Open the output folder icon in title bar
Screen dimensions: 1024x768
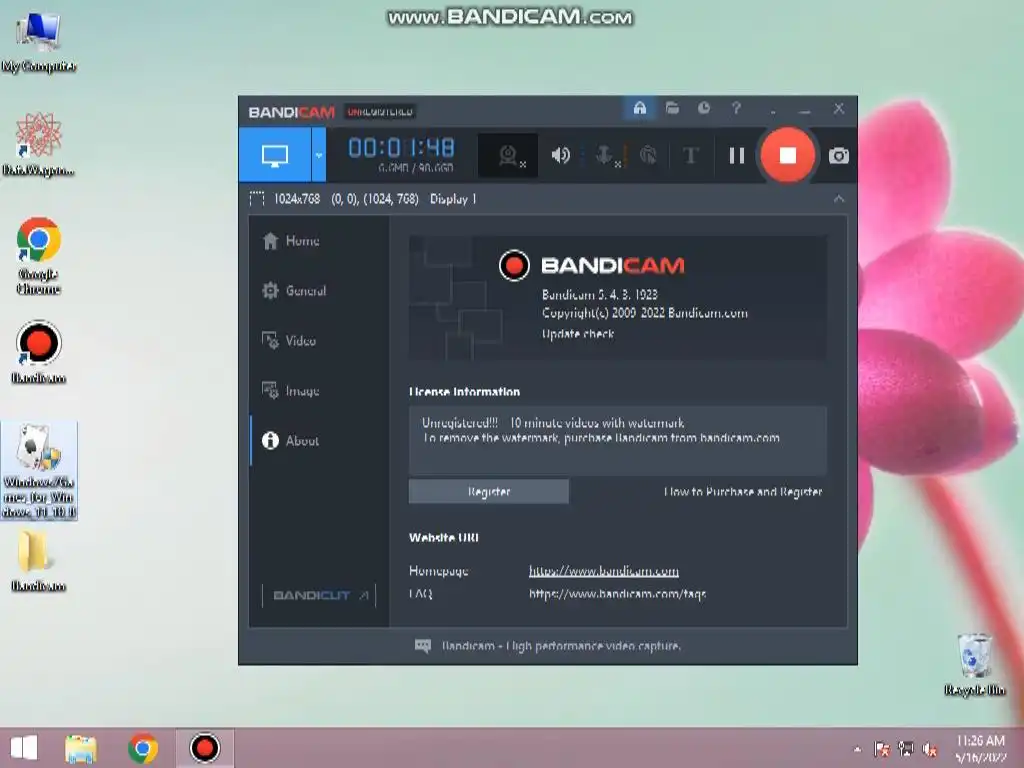(672, 108)
